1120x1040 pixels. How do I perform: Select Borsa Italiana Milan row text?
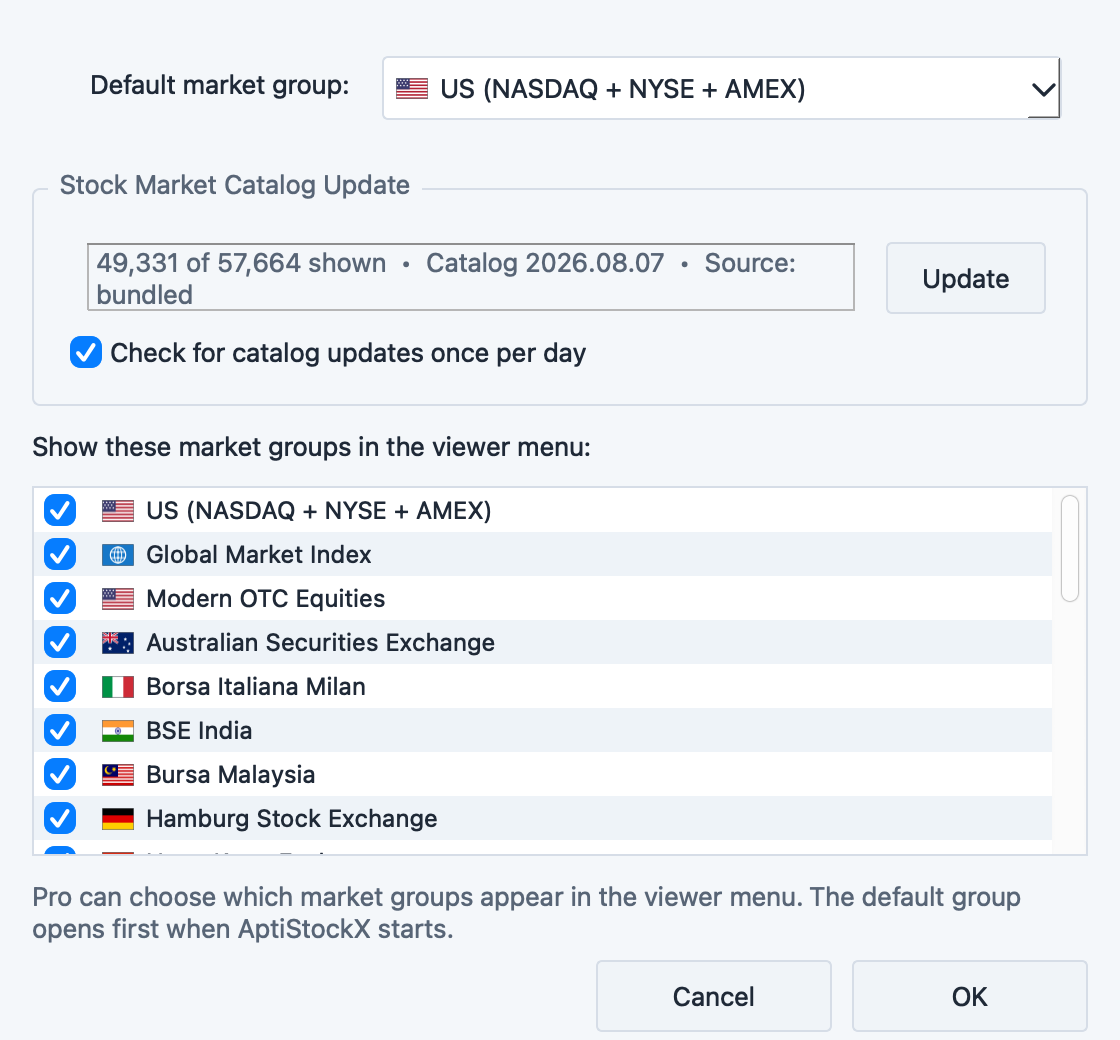pos(256,687)
